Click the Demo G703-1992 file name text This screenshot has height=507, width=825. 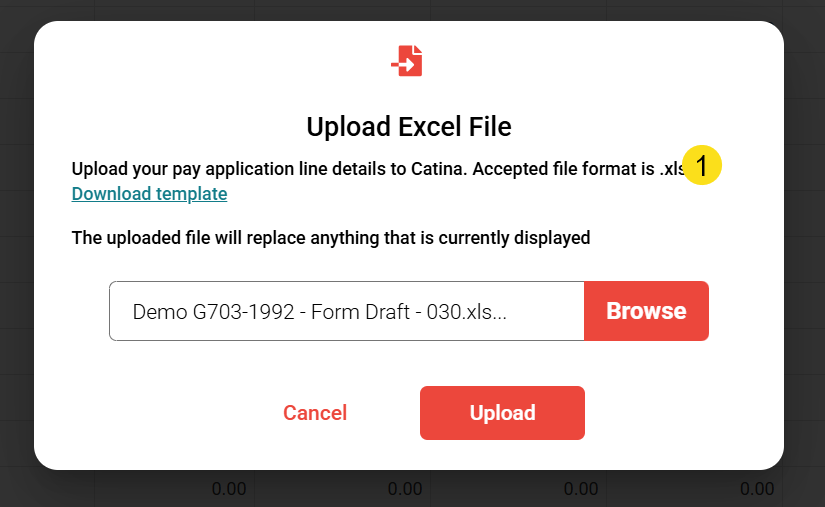(x=319, y=311)
